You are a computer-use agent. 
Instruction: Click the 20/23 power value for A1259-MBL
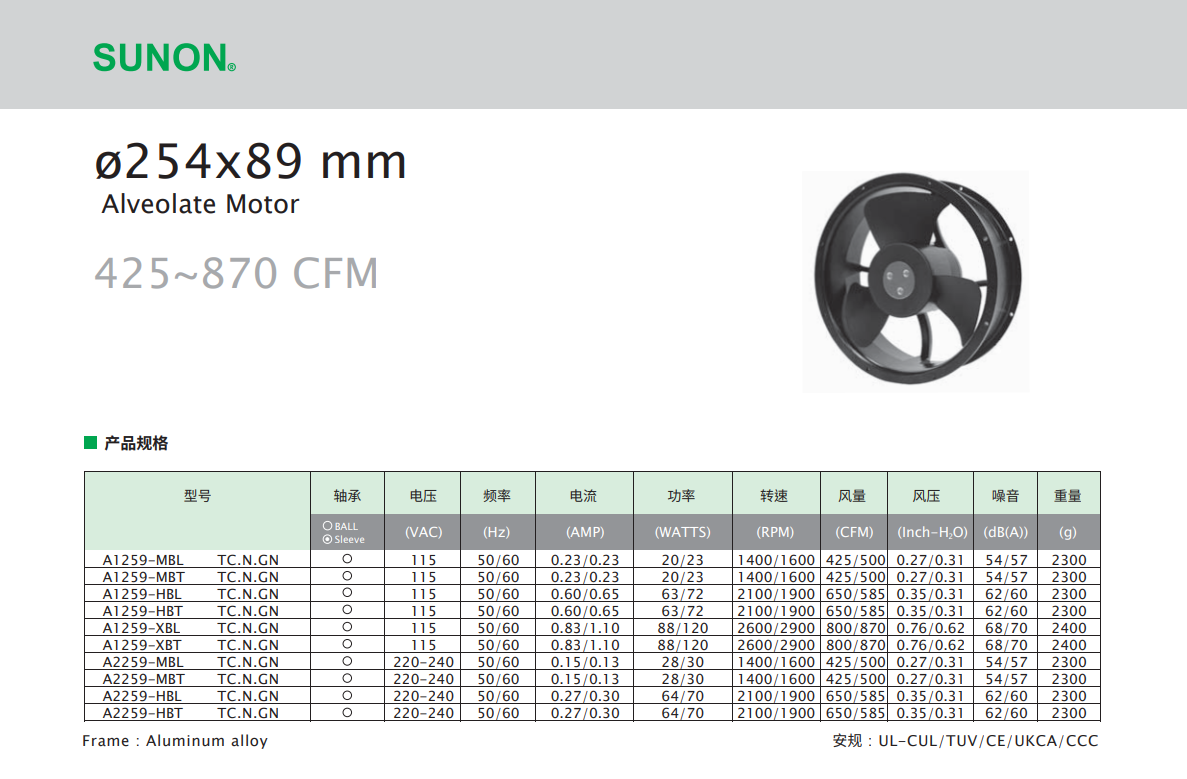(683, 560)
